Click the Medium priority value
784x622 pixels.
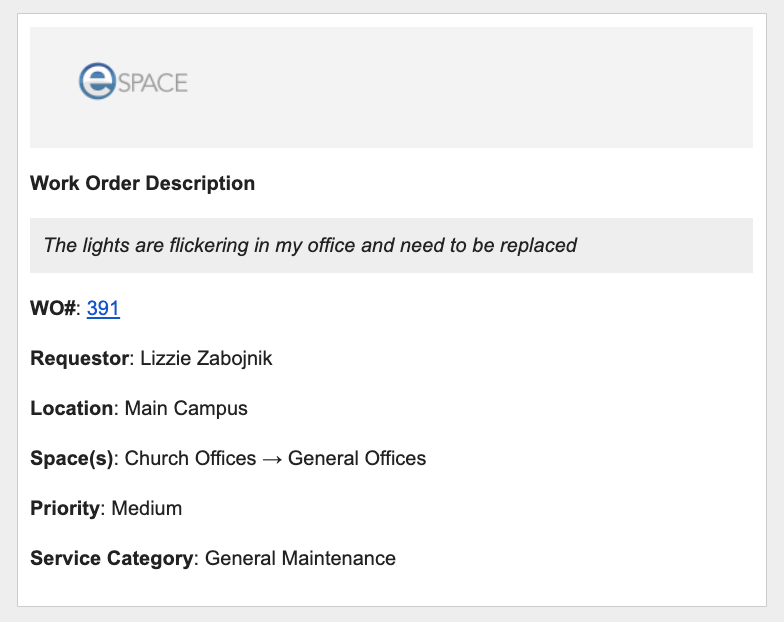pyautogui.click(x=147, y=508)
